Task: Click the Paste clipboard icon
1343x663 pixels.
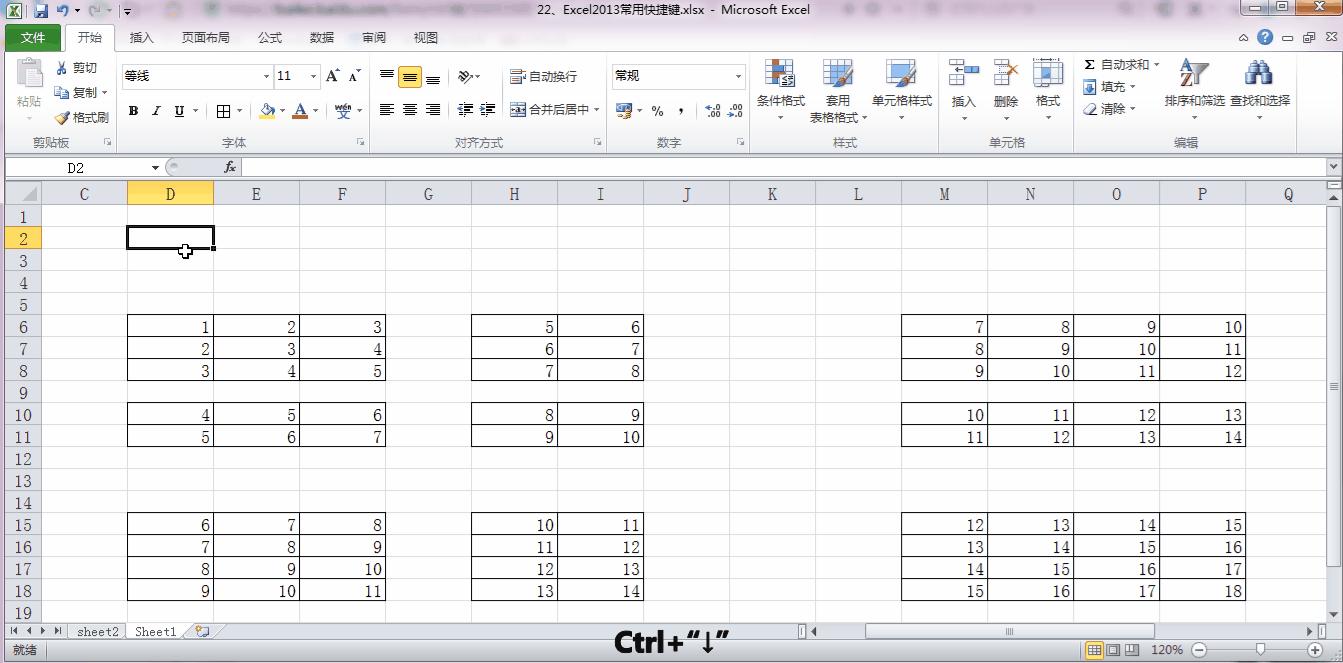Action: tap(29, 74)
